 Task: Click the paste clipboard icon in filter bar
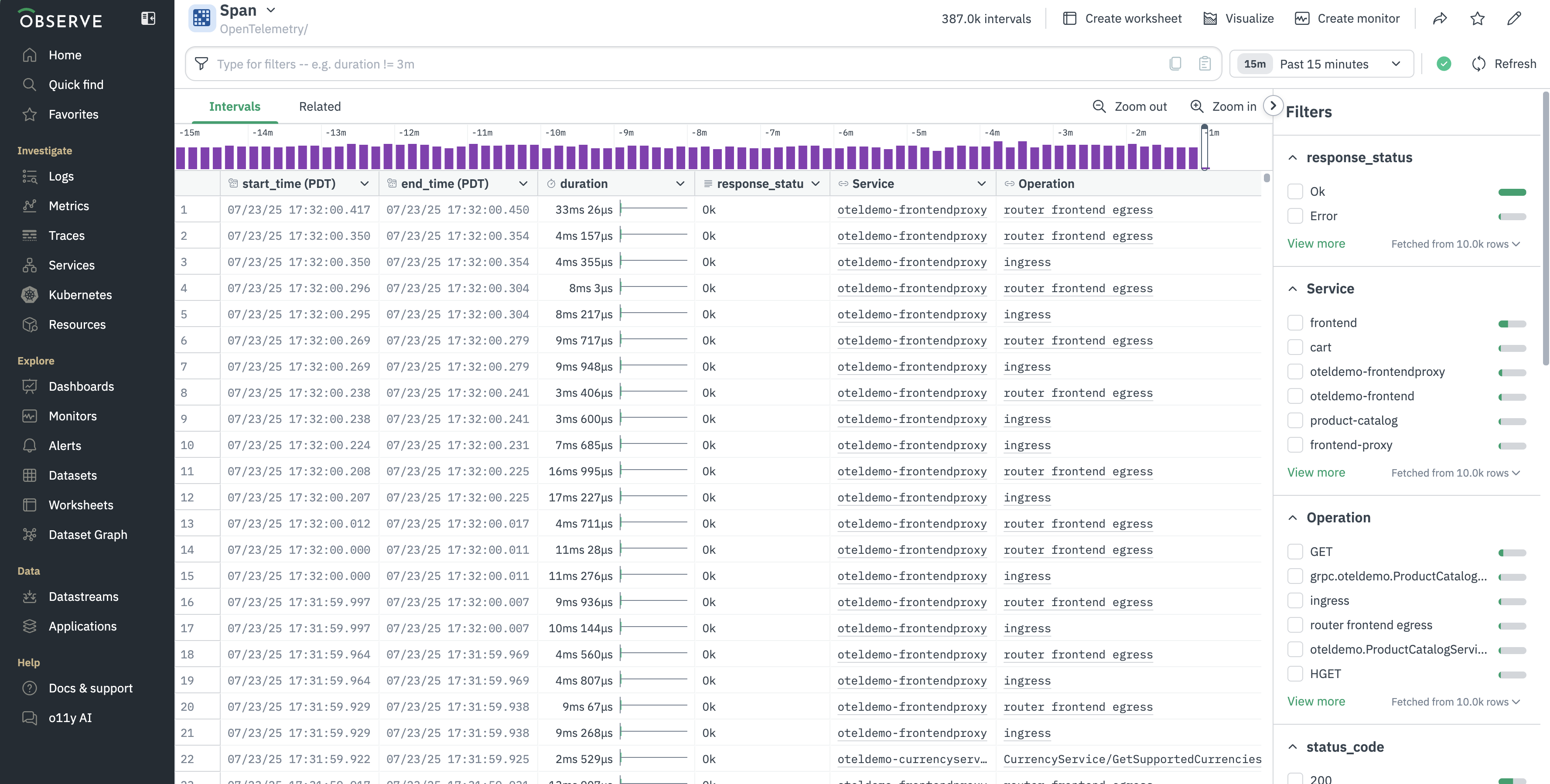(1205, 64)
